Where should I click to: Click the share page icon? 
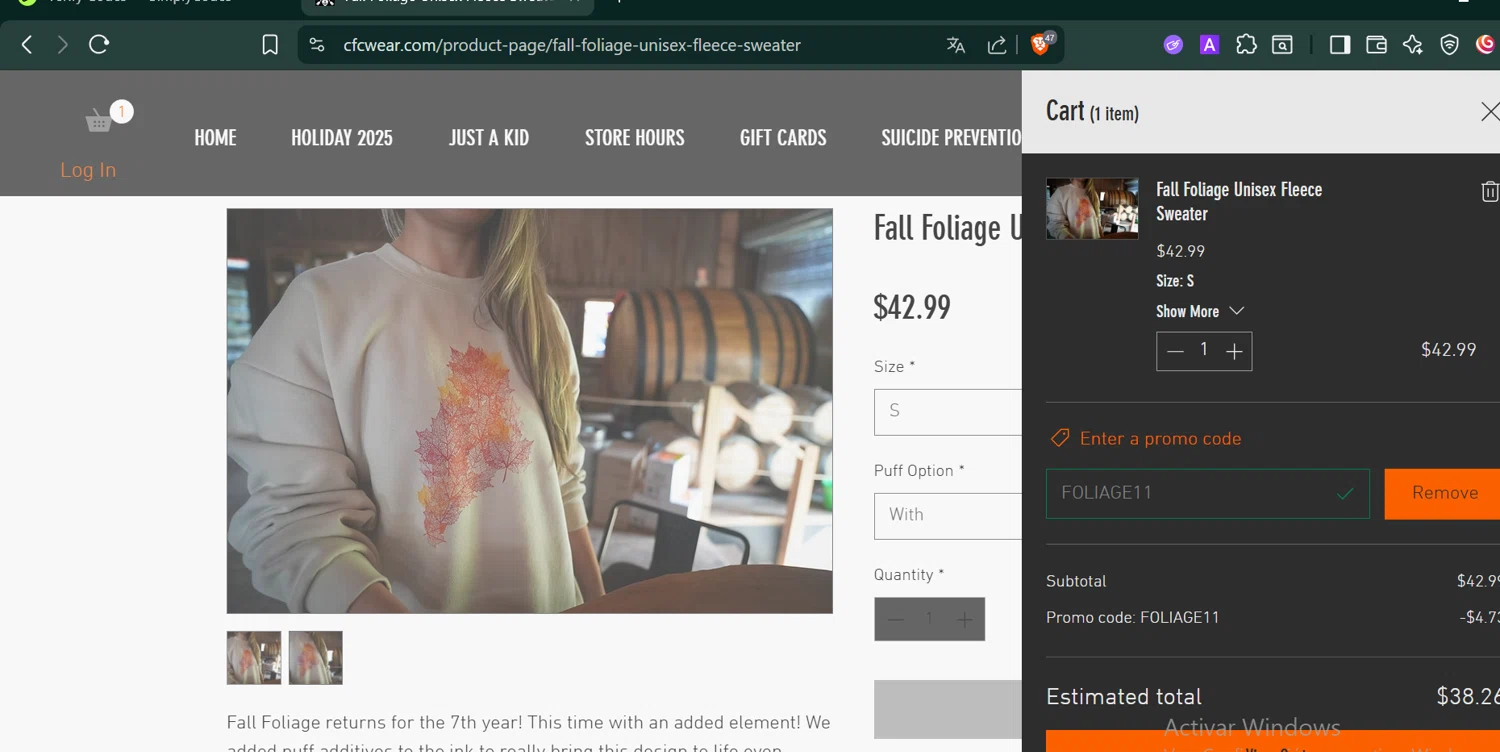[x=997, y=45]
